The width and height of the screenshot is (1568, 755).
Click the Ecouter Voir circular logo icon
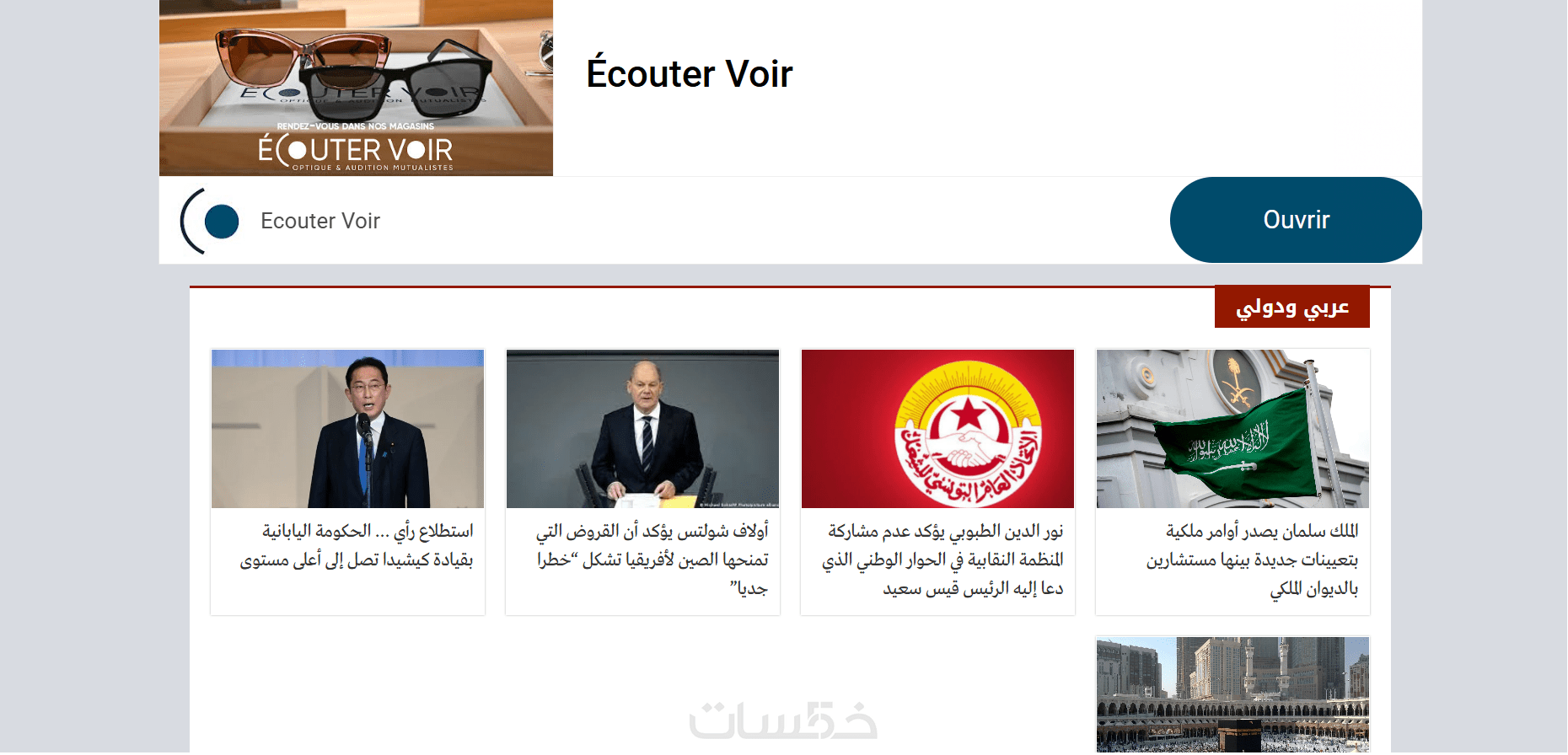(210, 221)
